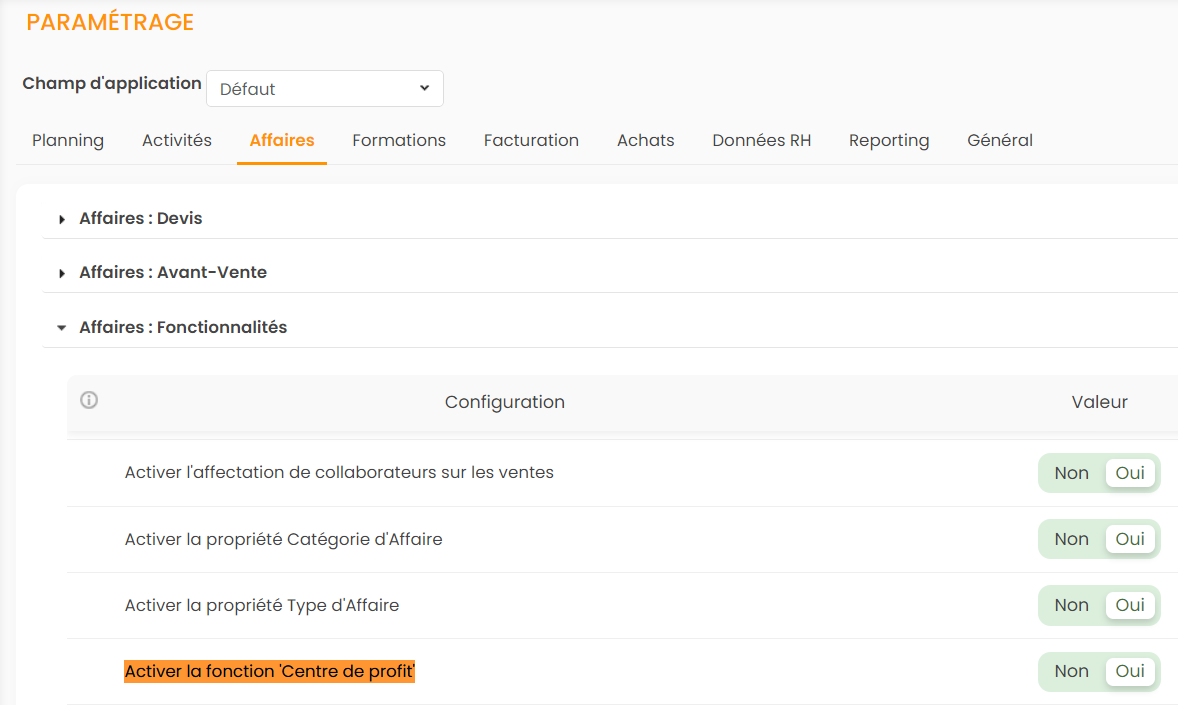The width and height of the screenshot is (1178, 705).
Task: Set collaborator assignment on sales to Non
Action: coord(1071,473)
